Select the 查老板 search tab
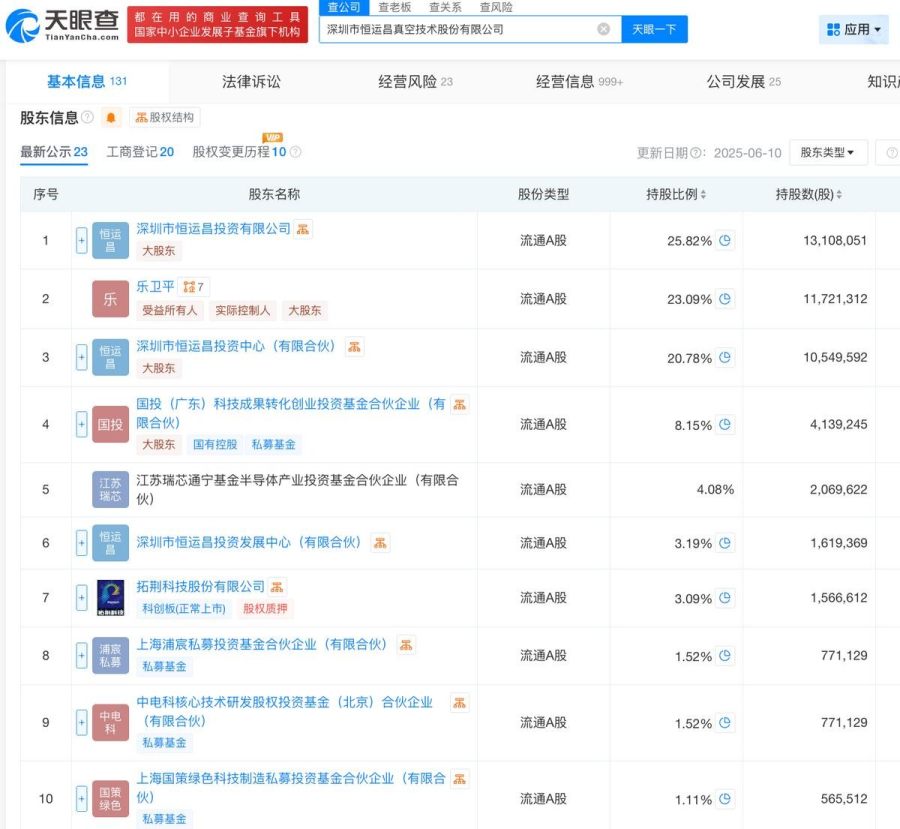The image size is (900, 829). (x=394, y=7)
